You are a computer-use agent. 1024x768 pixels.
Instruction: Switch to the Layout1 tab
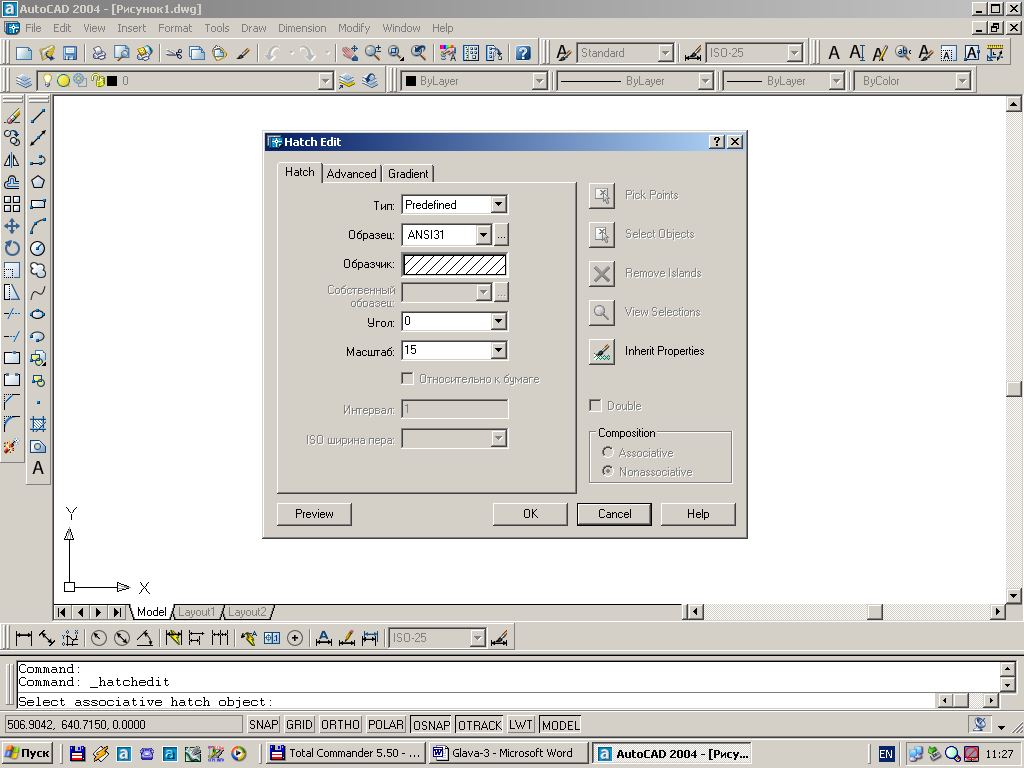click(x=196, y=612)
